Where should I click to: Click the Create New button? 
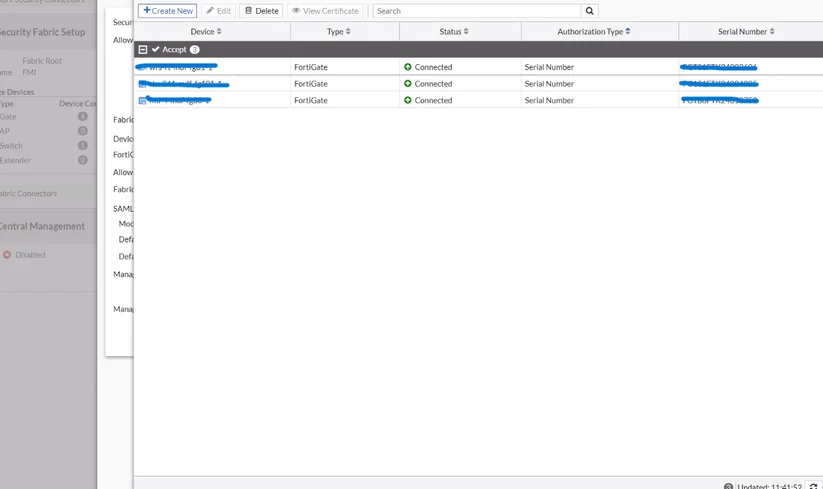tap(167, 10)
